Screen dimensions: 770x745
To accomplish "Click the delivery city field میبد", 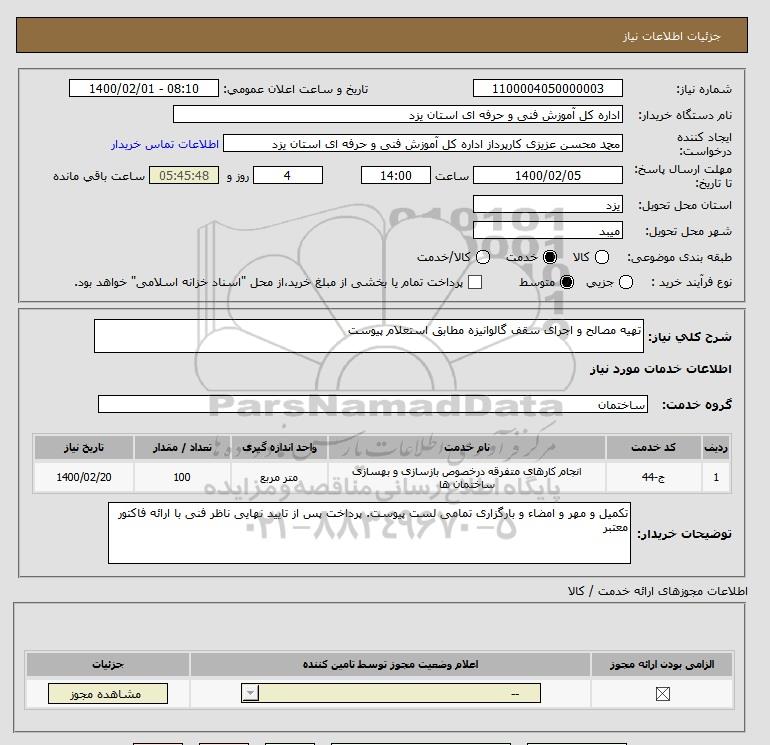I will click(548, 230).
